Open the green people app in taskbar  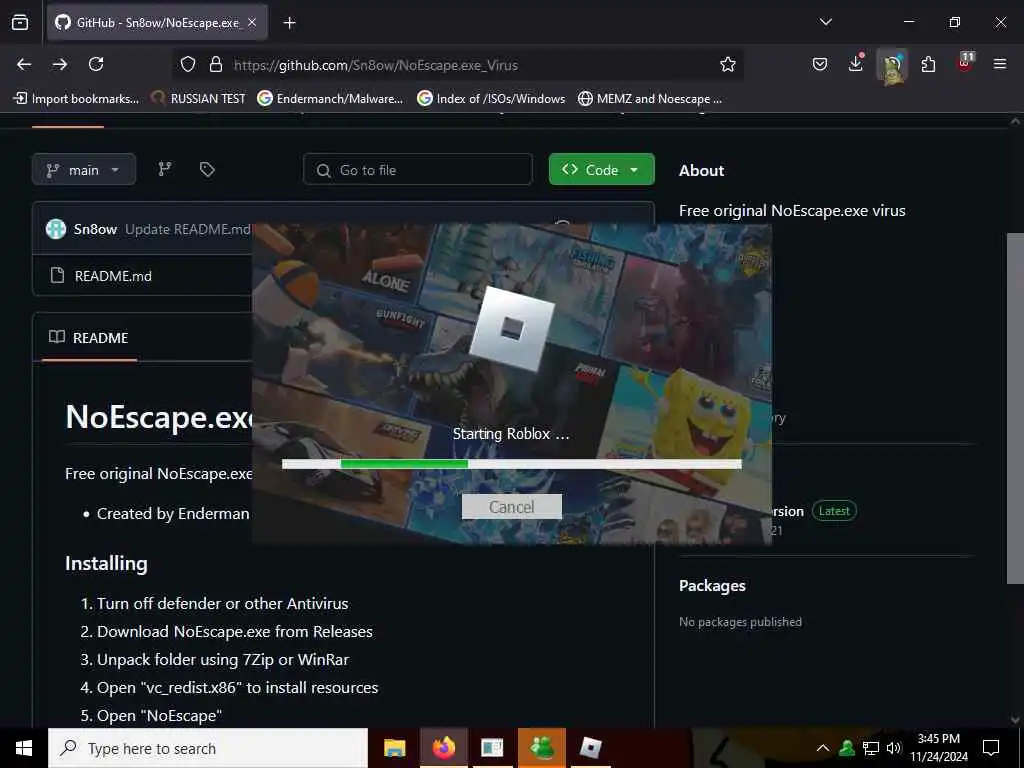pyautogui.click(x=541, y=748)
